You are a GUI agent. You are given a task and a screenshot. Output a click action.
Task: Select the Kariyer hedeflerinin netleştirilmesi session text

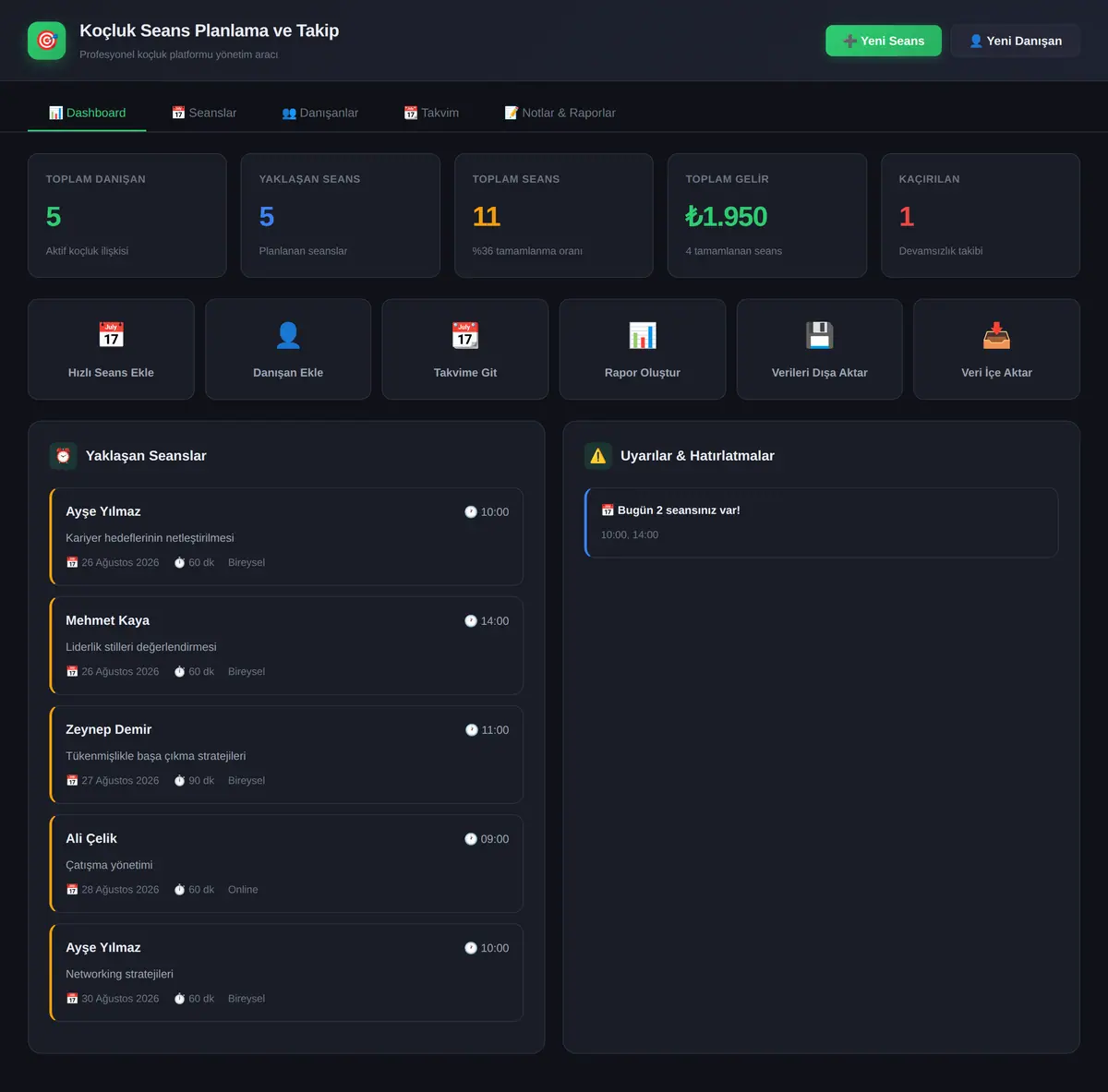(150, 538)
